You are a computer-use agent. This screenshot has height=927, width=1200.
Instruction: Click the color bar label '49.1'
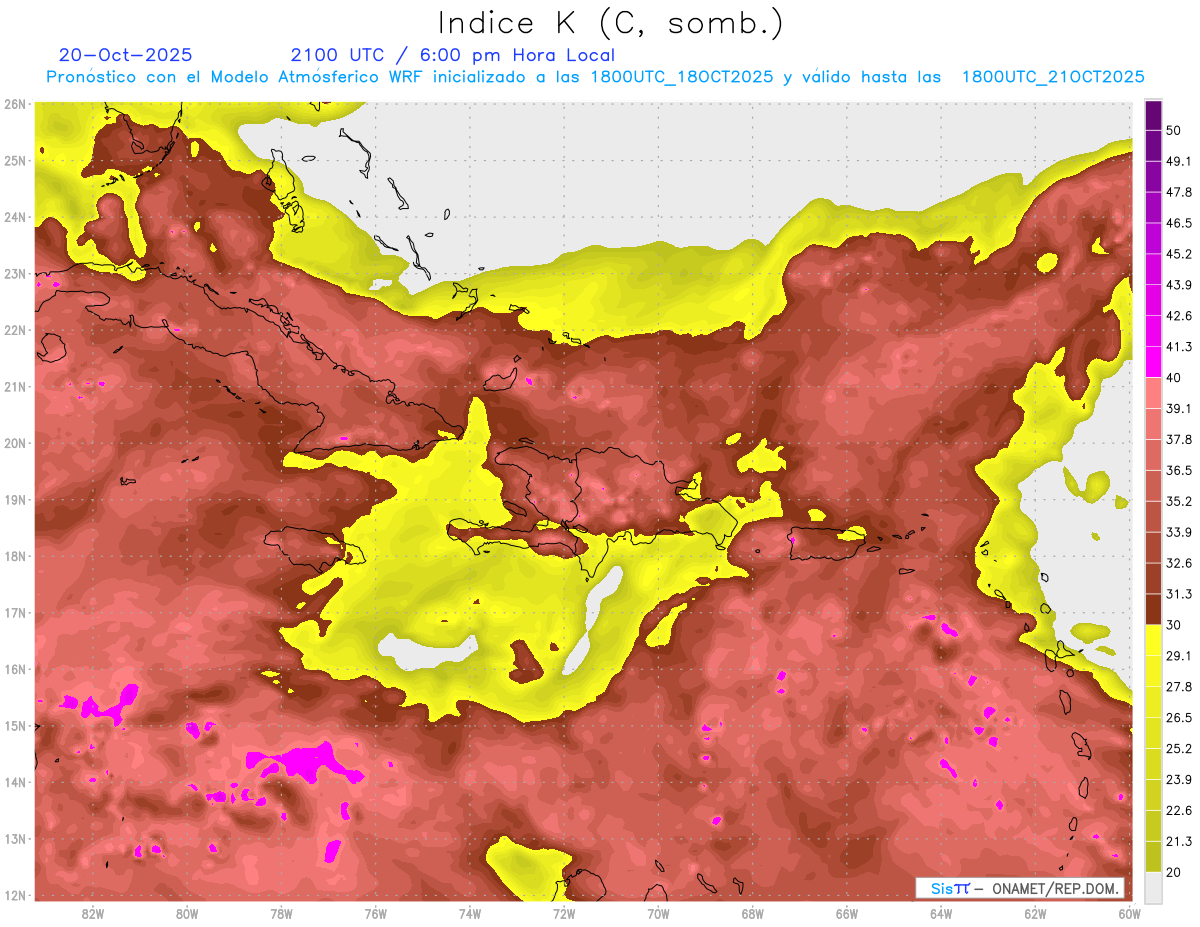1179,162
